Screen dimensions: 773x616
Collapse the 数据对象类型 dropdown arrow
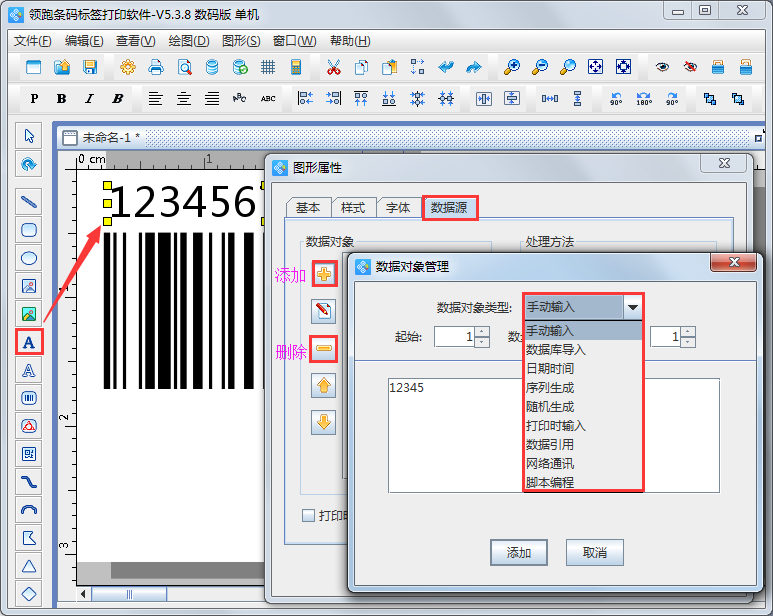633,307
